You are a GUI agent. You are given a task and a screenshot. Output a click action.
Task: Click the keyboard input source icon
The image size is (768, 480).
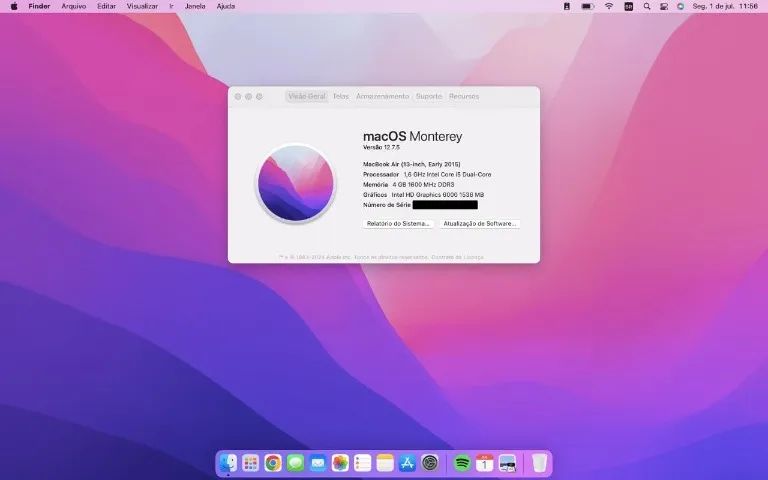(628, 6)
